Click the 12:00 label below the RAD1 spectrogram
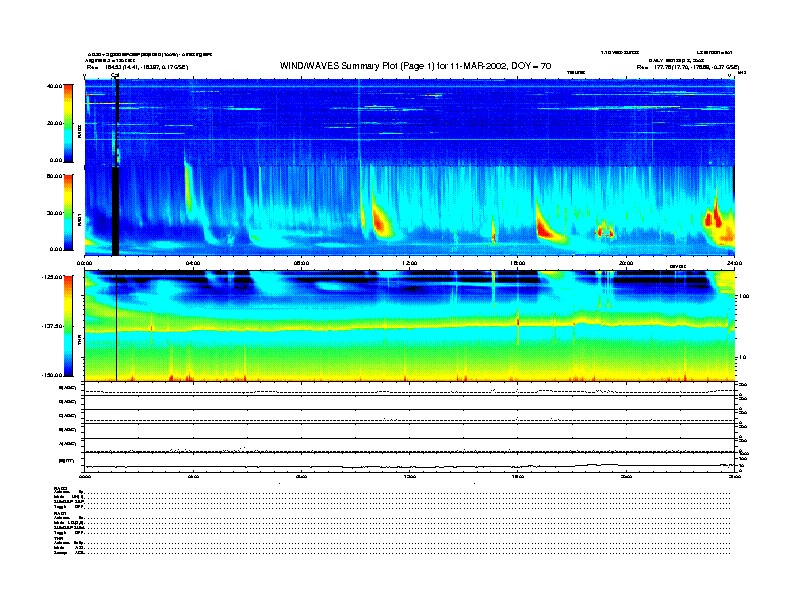Viewport: 792px width, 612px height. [410, 263]
